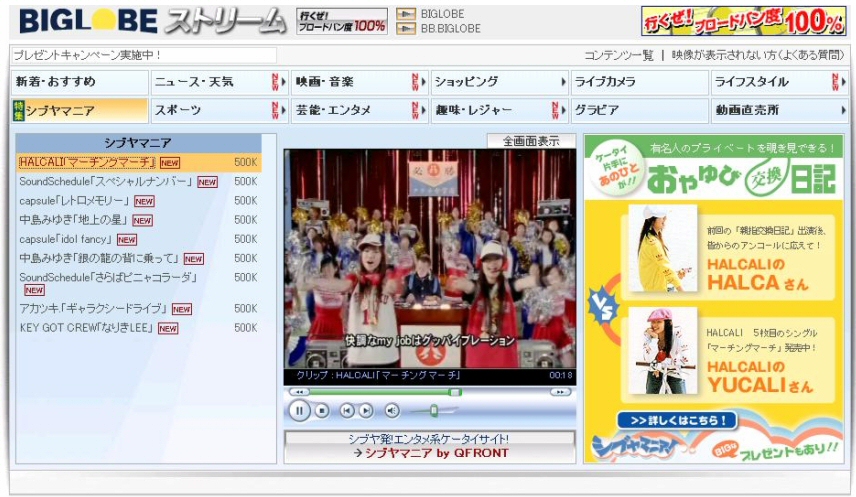Mute the player with speaker icon
Screen dimensions: 856x497
coord(391,411)
